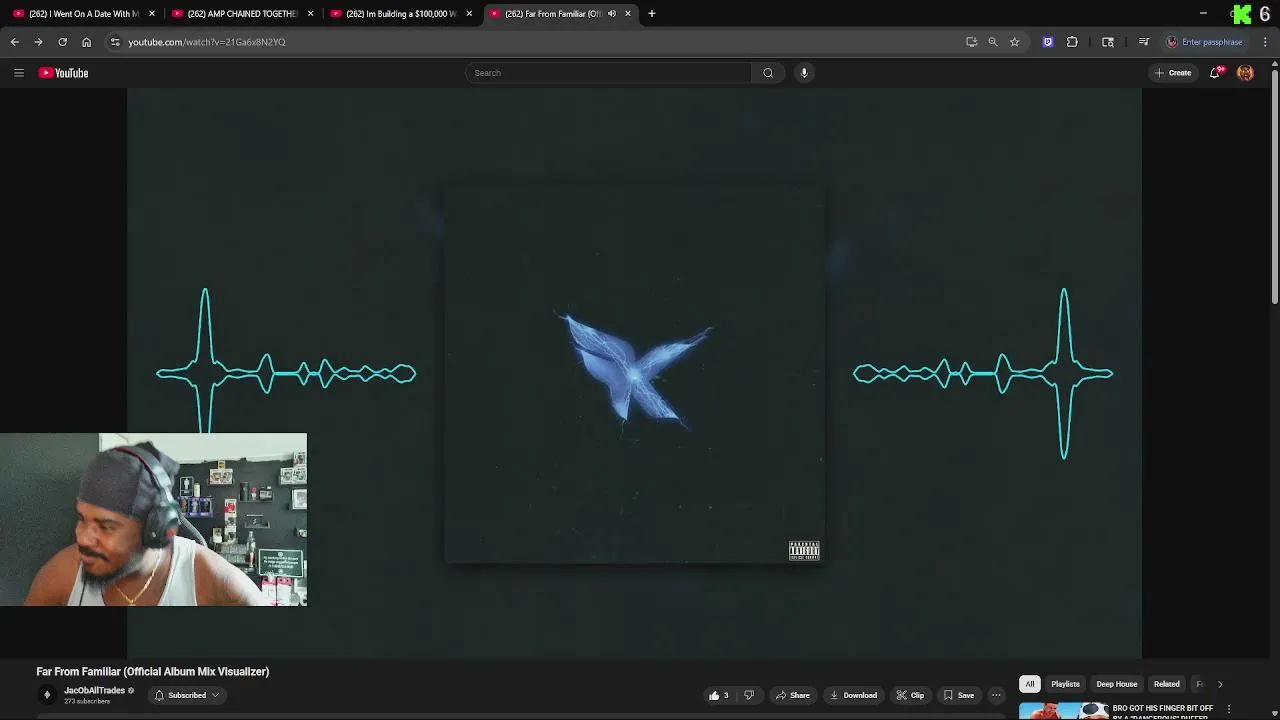1280x720 pixels.
Task: Share the video
Action: point(792,695)
